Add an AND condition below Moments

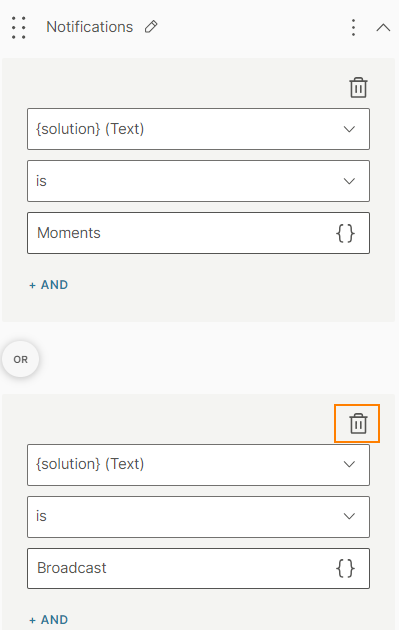(x=49, y=285)
